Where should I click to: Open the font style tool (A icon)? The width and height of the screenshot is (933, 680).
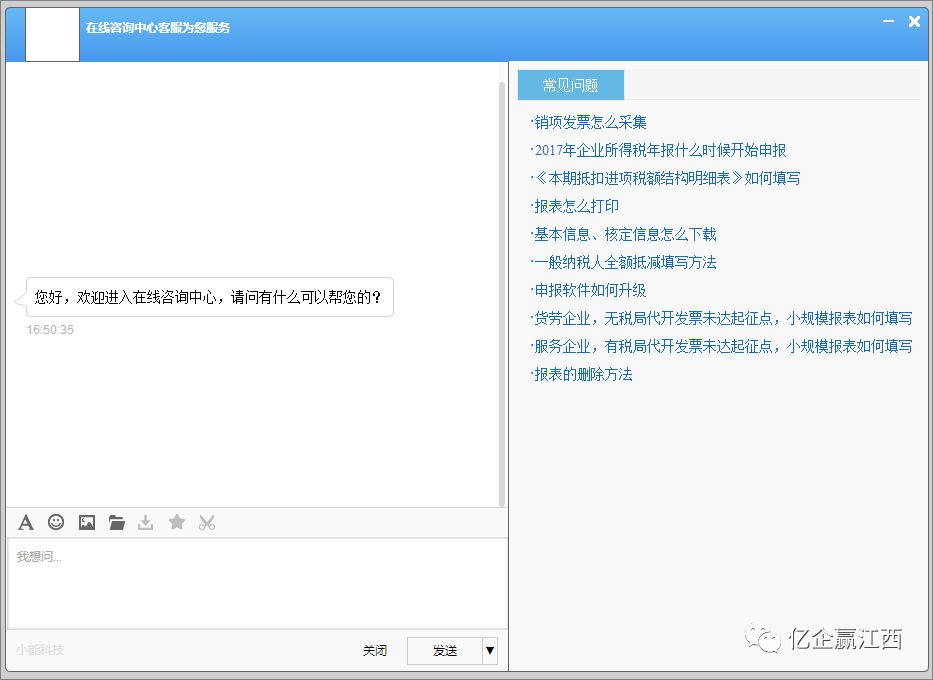point(26,522)
